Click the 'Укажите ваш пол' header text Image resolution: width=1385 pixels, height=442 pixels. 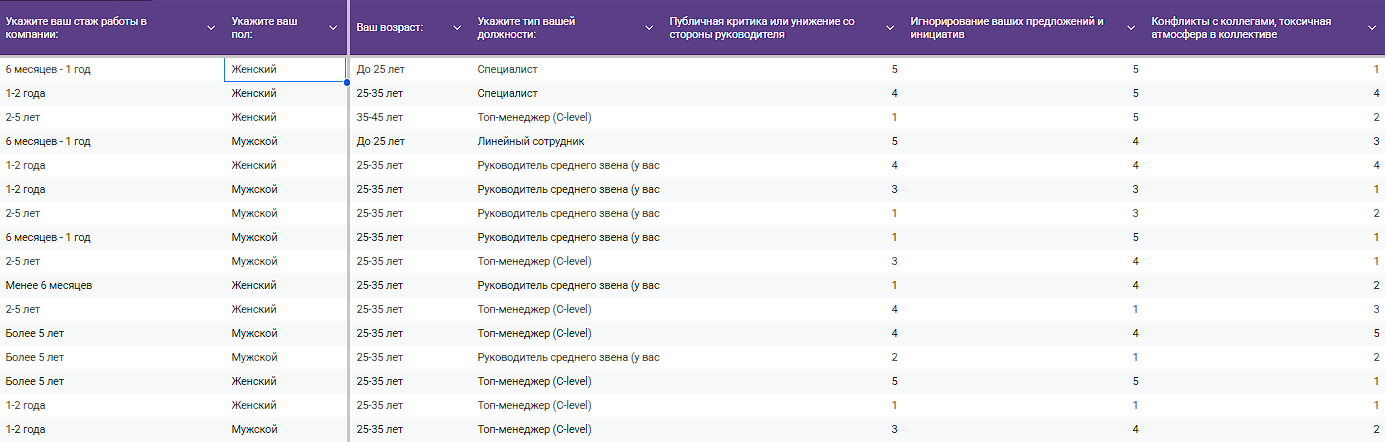coord(264,28)
